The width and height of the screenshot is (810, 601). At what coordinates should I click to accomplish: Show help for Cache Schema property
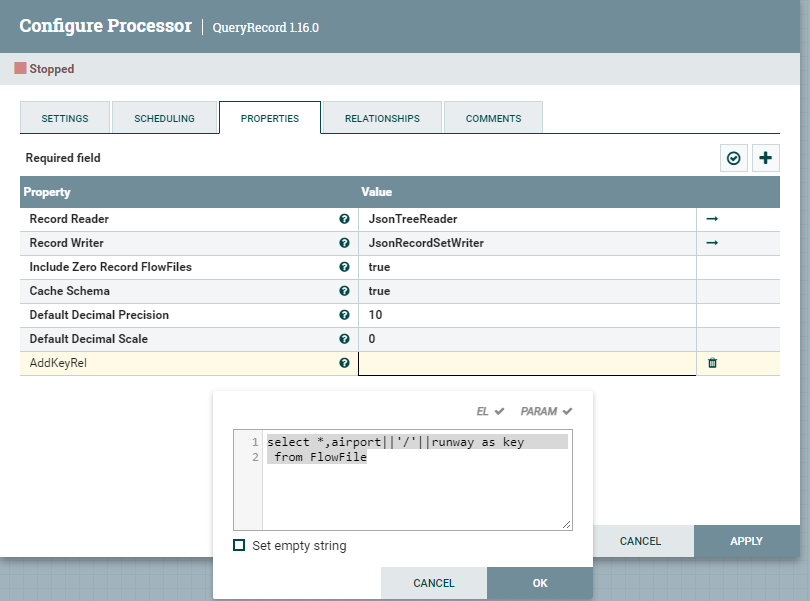pyautogui.click(x=344, y=291)
